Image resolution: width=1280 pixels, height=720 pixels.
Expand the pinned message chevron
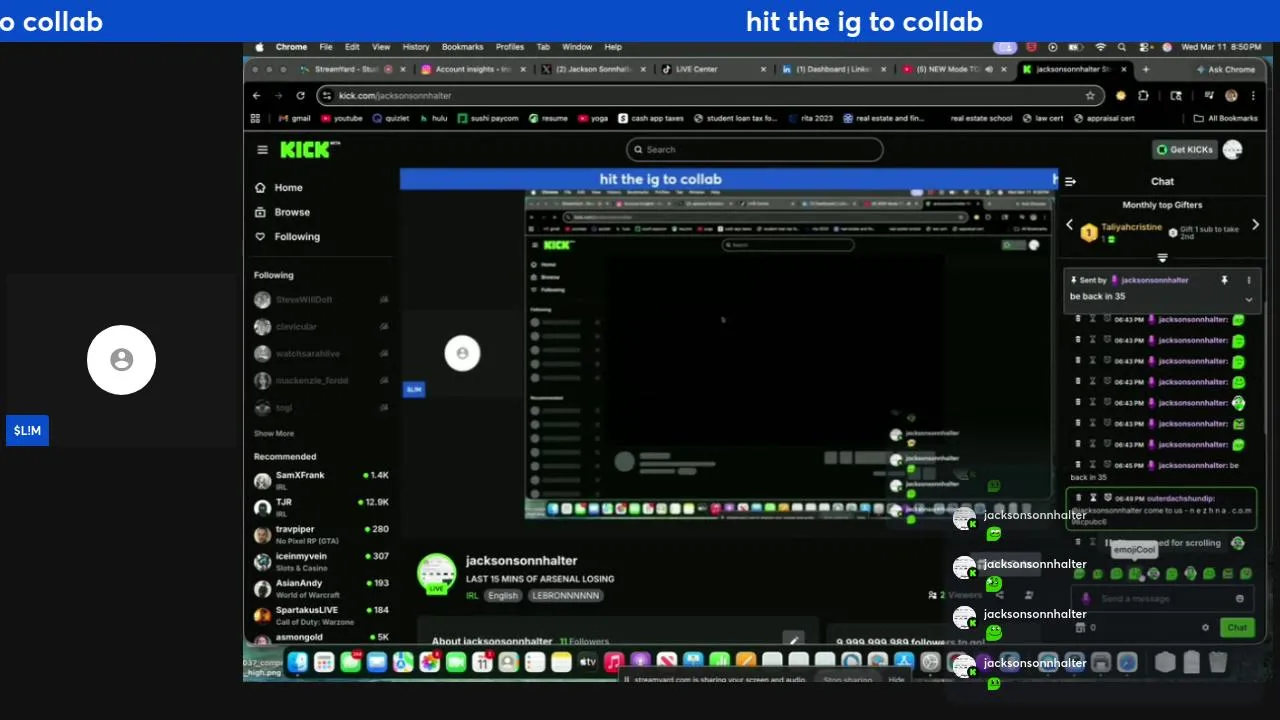tap(1248, 300)
